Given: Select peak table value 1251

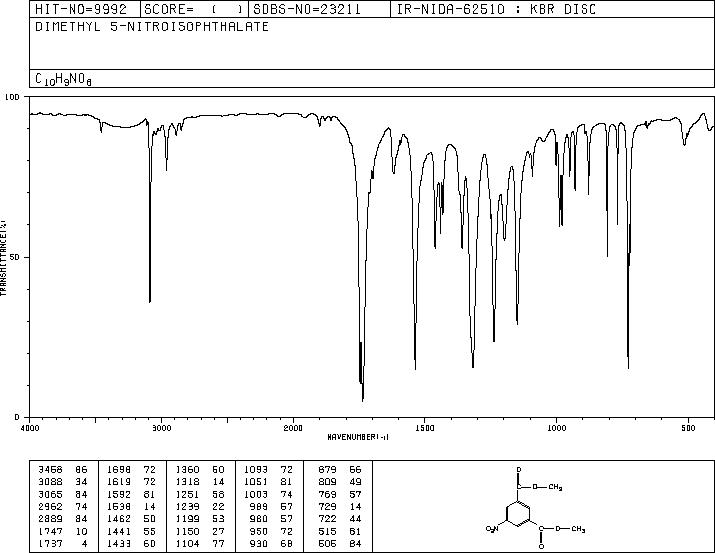Looking at the screenshot, I should click(188, 494).
